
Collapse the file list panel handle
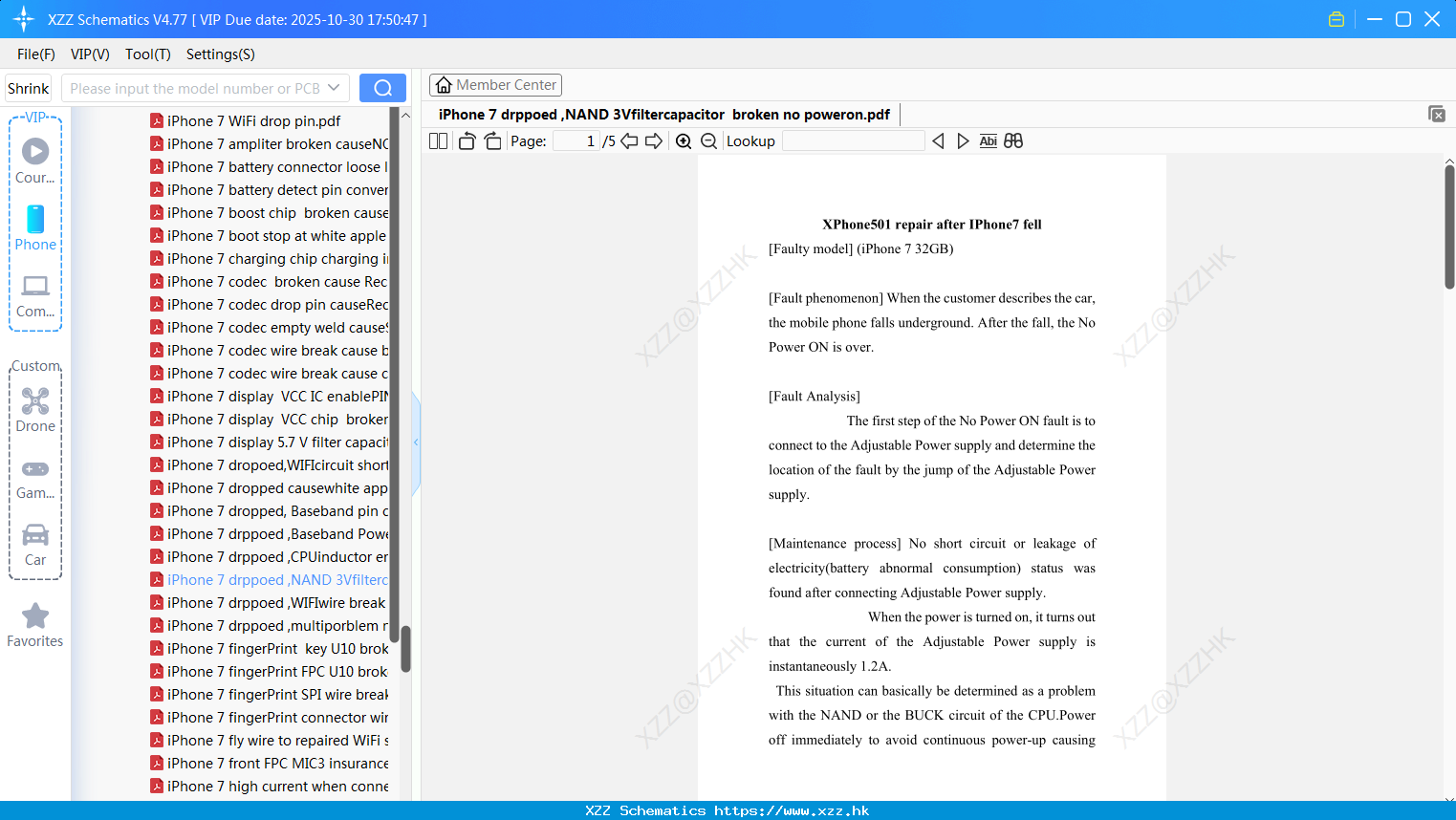pos(416,442)
